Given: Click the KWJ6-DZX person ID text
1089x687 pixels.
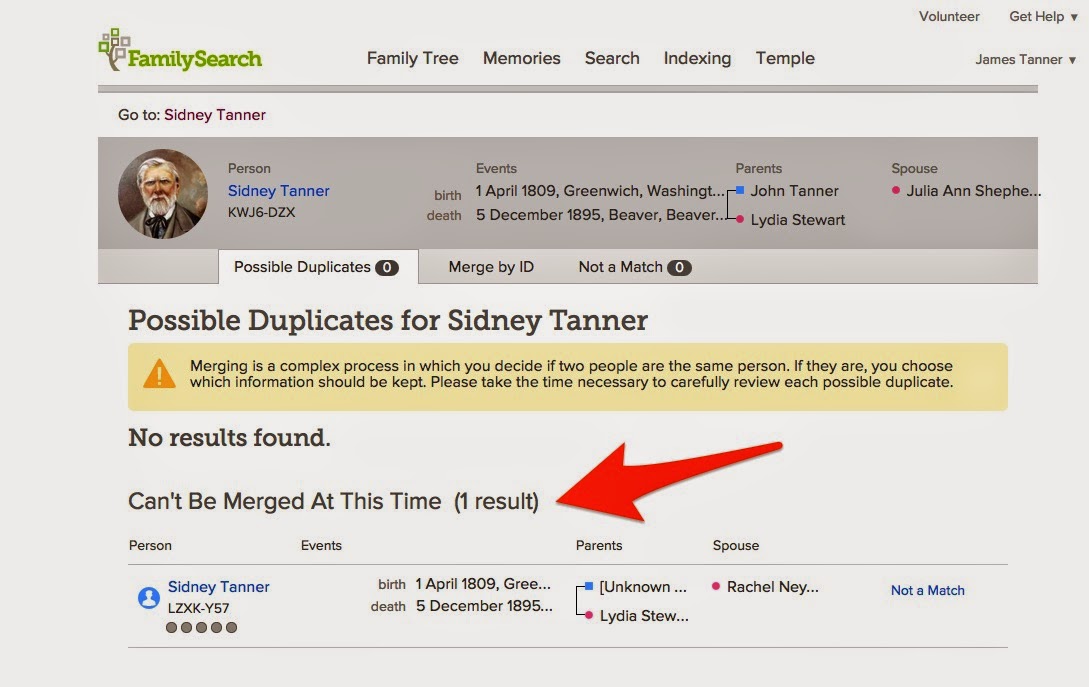Looking at the screenshot, I should click(x=262, y=212).
